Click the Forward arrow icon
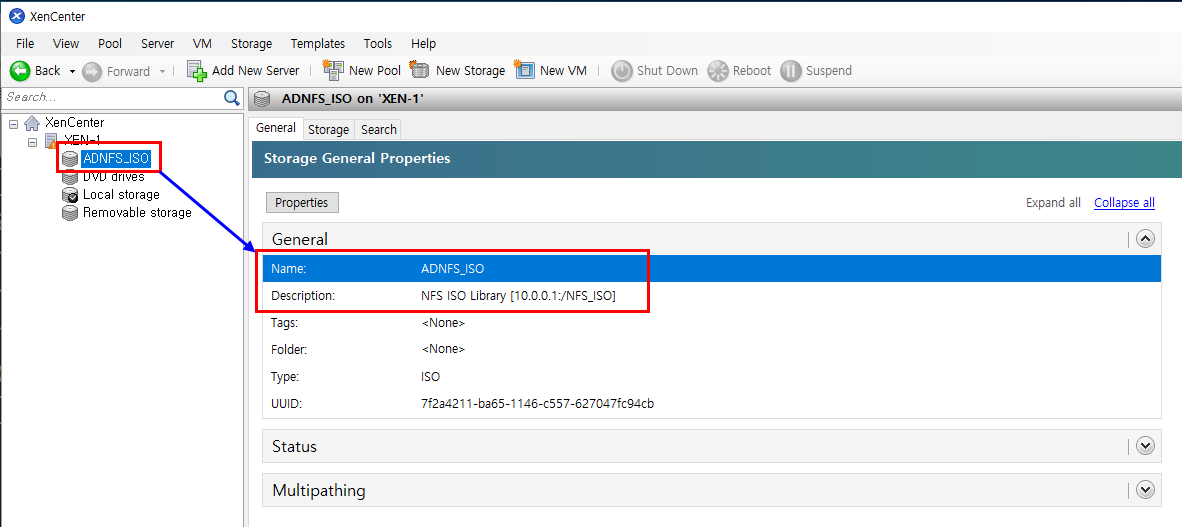 91,71
